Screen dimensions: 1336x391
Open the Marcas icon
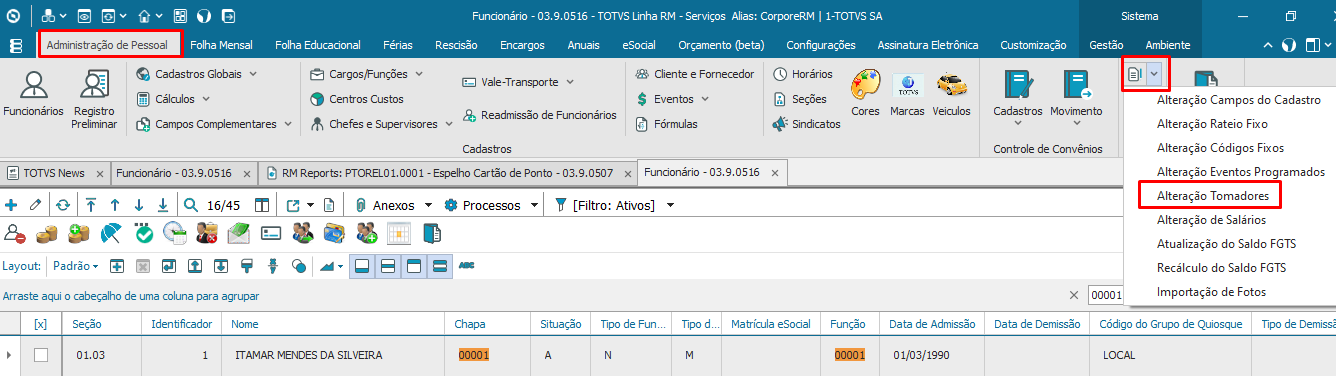coord(907,94)
